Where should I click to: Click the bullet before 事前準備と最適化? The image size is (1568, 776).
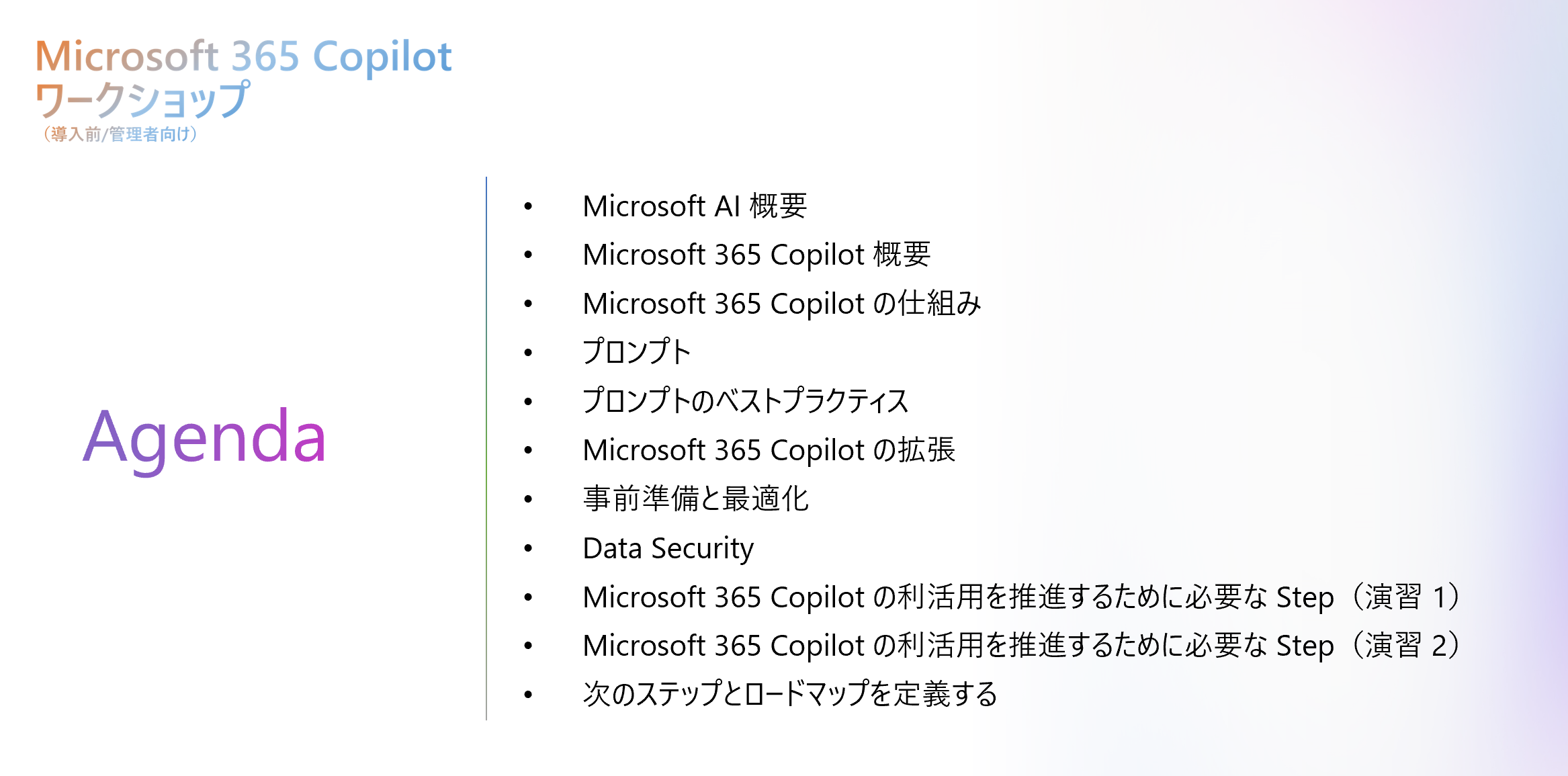[529, 499]
